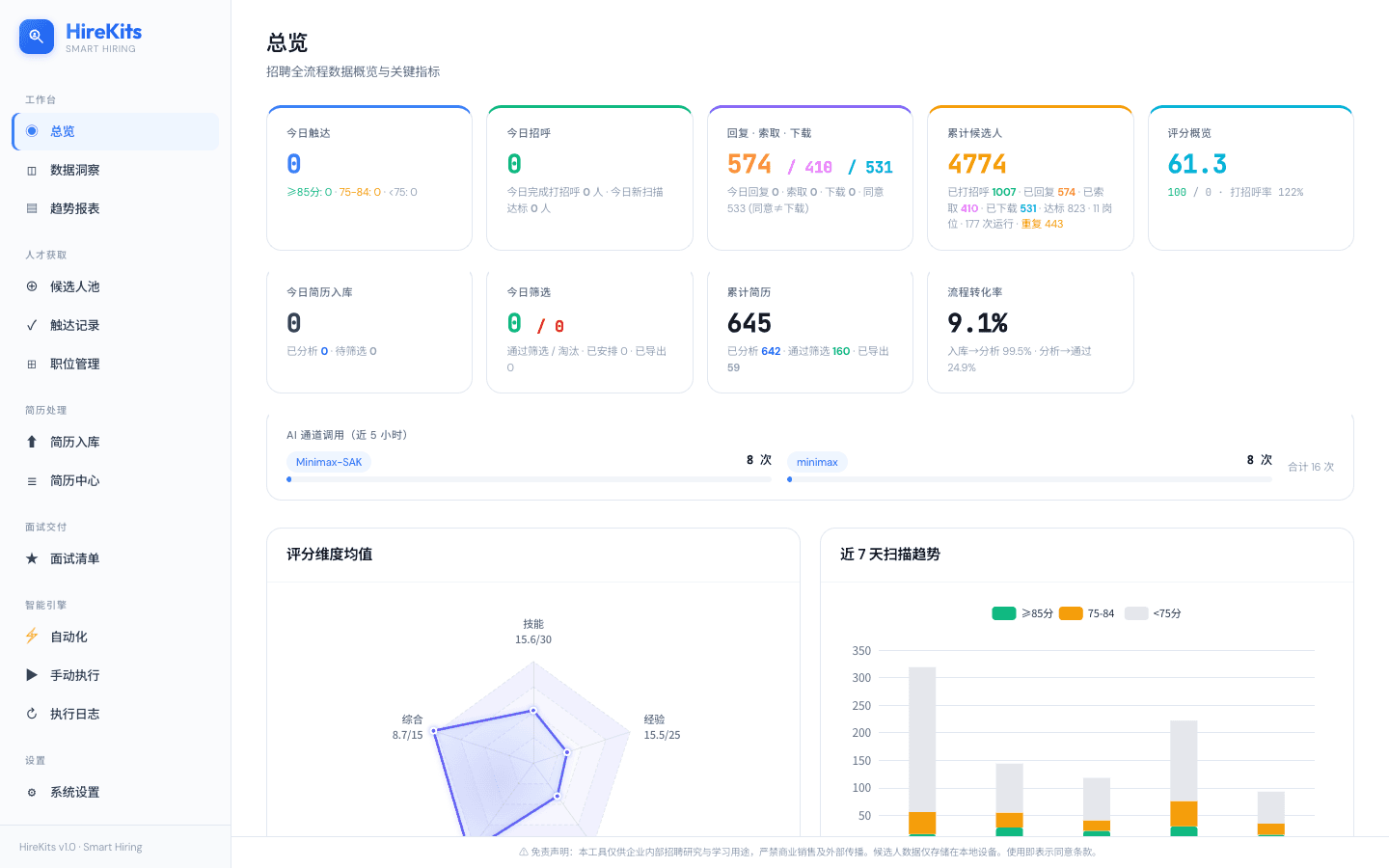
Task: Go to 执行日志
Action: (x=116, y=714)
